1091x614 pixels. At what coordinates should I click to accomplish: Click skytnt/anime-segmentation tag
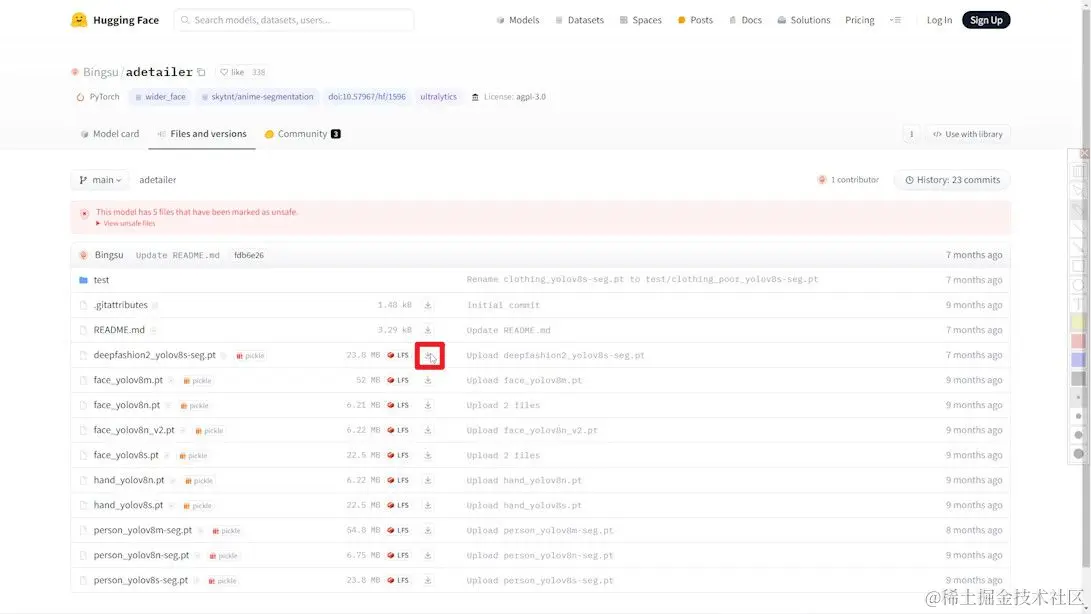click(257, 97)
